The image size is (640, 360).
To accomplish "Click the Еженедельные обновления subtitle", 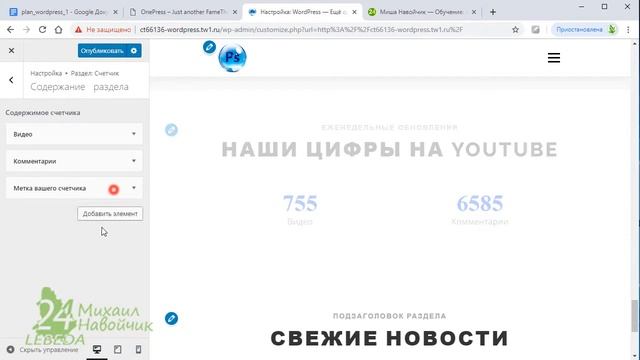I will click(389, 127).
